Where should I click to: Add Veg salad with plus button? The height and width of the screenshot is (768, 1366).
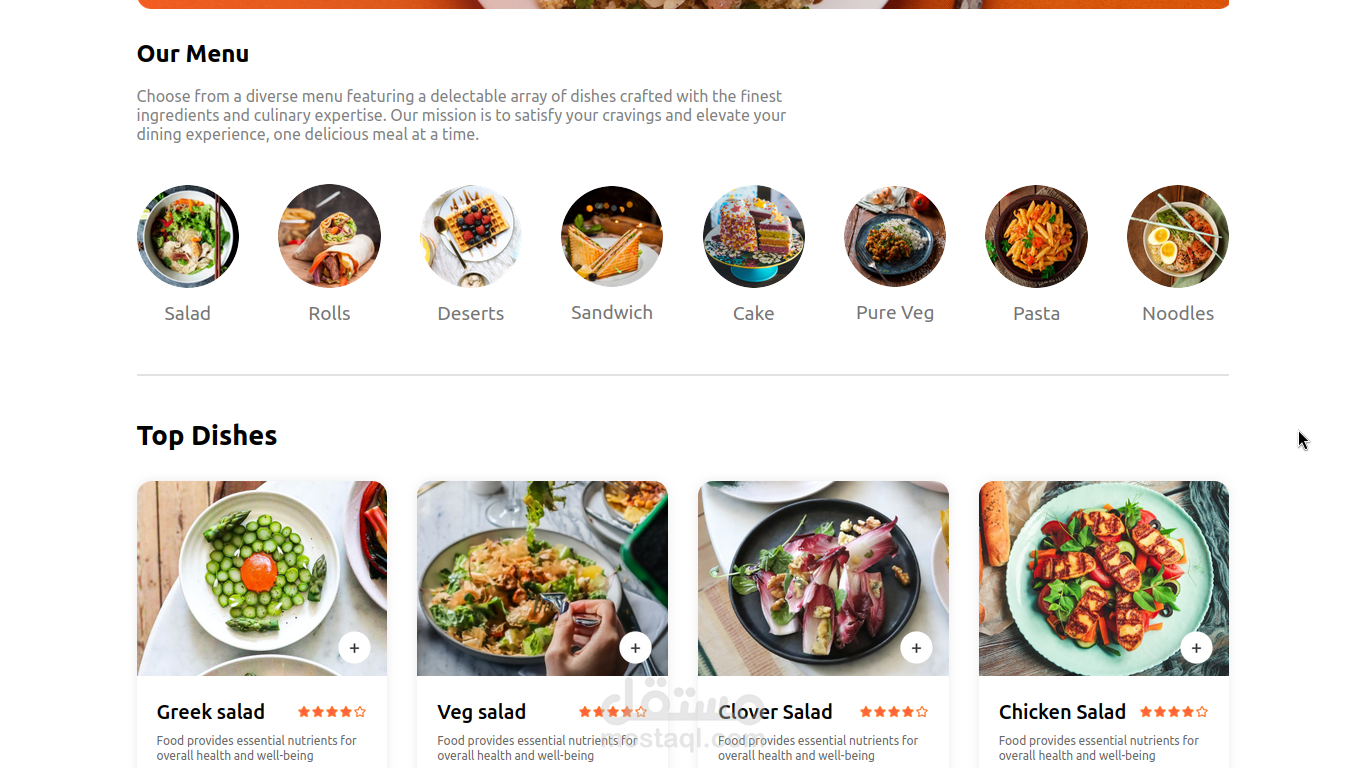pyautogui.click(x=635, y=648)
